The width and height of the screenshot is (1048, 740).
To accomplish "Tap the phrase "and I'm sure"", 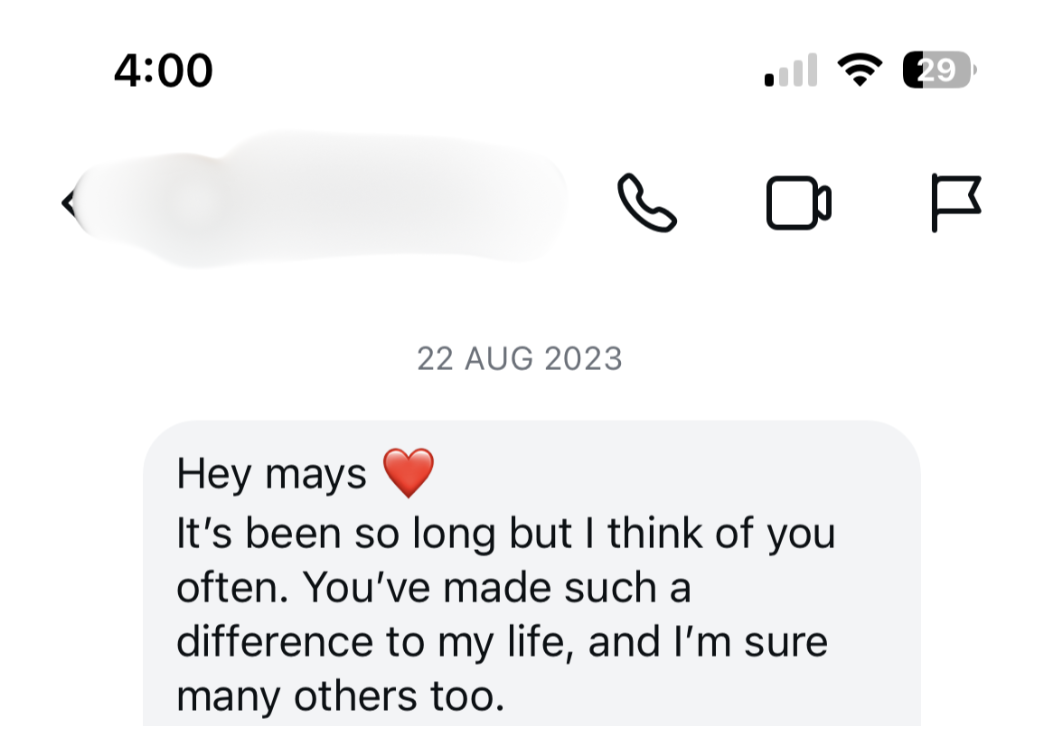I will (x=708, y=641).
